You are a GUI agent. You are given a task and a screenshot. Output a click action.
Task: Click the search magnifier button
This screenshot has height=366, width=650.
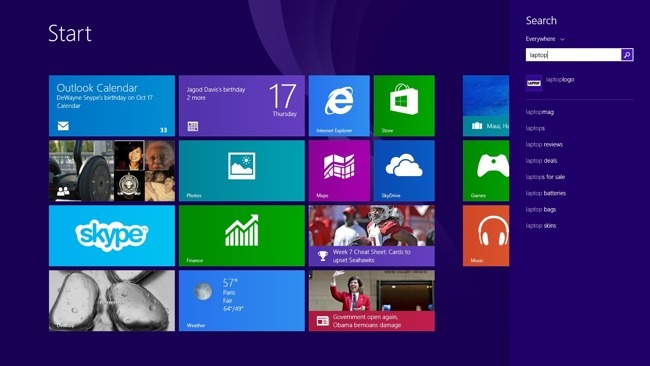[627, 55]
